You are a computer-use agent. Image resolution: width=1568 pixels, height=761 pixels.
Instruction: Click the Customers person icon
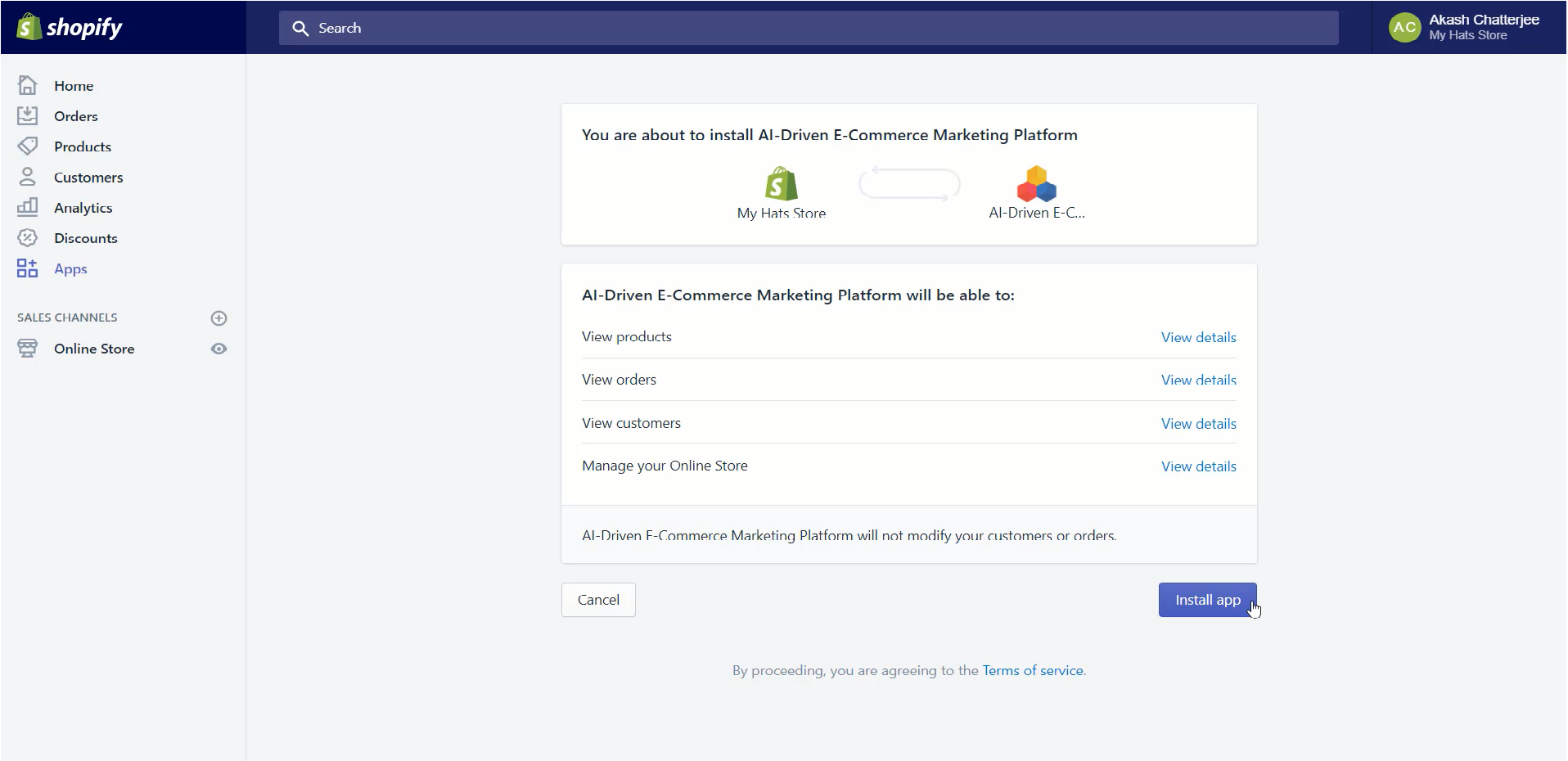coord(27,177)
